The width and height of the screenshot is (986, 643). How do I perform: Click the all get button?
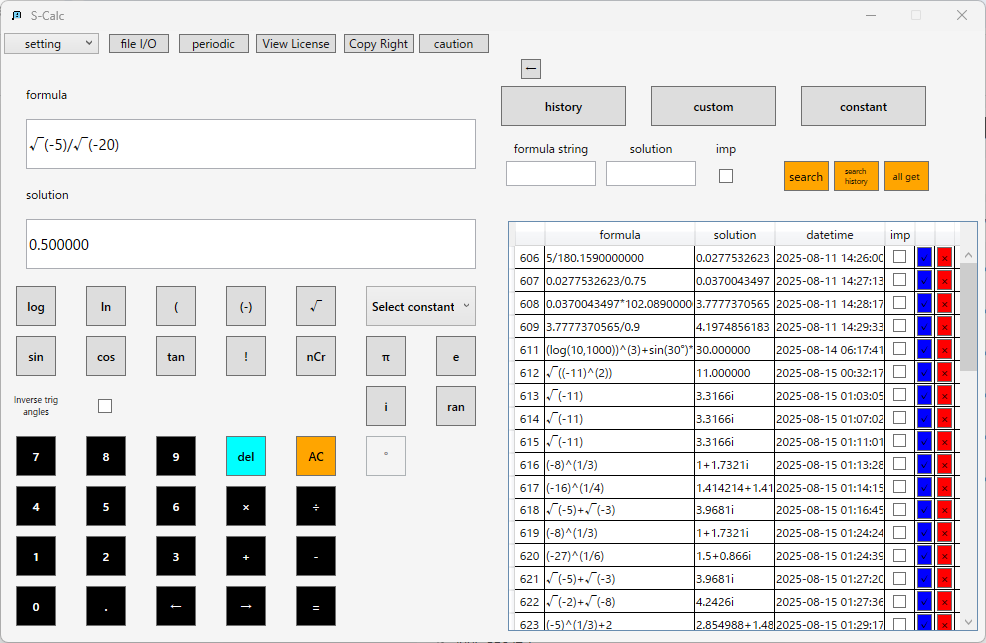click(906, 176)
